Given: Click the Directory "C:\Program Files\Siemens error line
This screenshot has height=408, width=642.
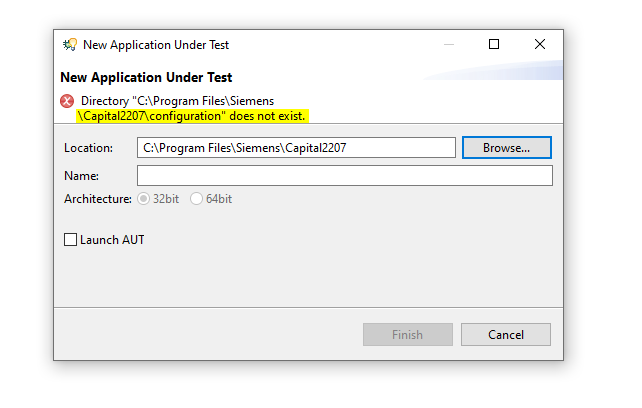Looking at the screenshot, I should (177, 101).
